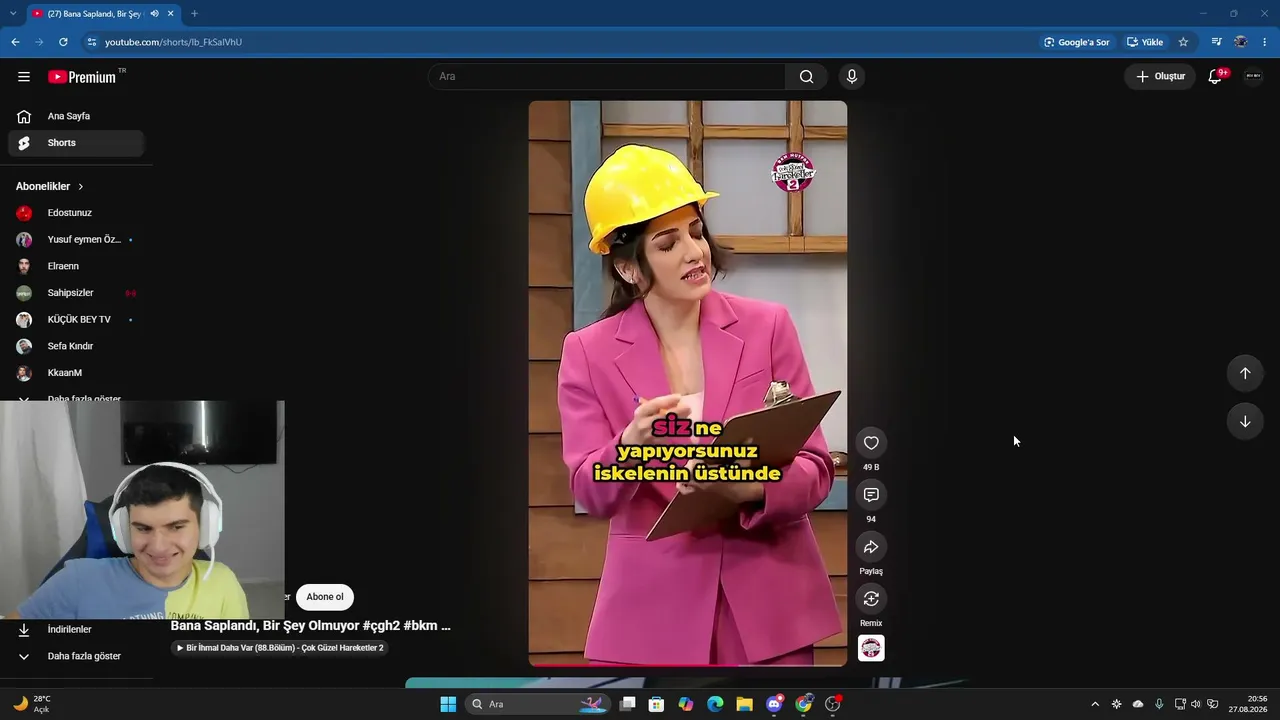Open Shorts in the sidebar
This screenshot has height=720, width=1280.
point(76,143)
